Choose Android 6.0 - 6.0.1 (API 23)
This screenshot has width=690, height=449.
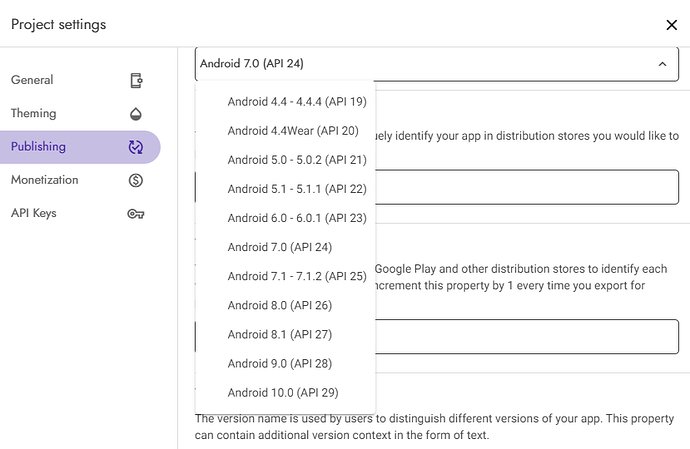click(285, 218)
